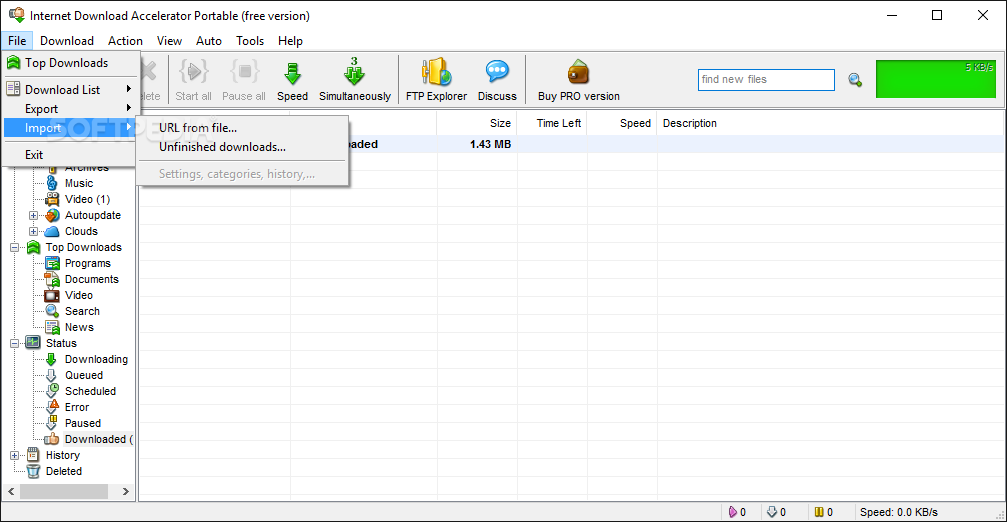Open the File menu
This screenshot has height=522, width=1007.
(x=17, y=40)
